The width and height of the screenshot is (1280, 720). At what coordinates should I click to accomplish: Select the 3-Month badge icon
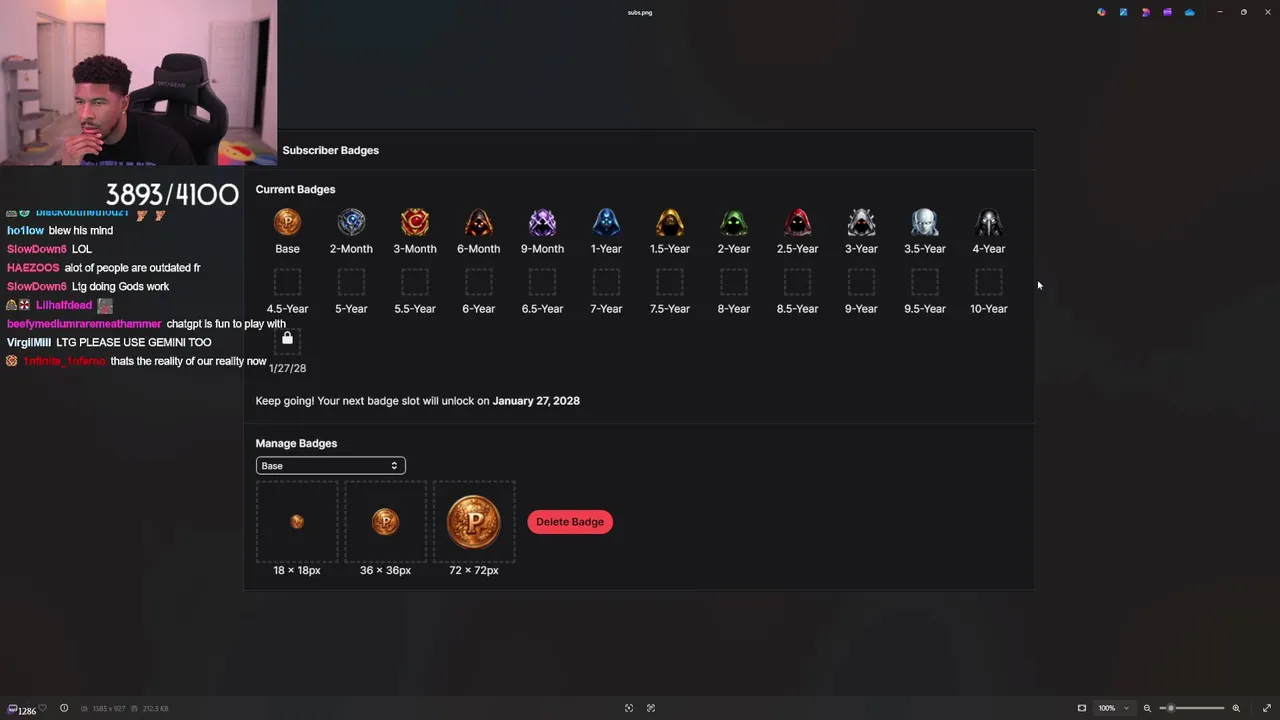click(415, 222)
